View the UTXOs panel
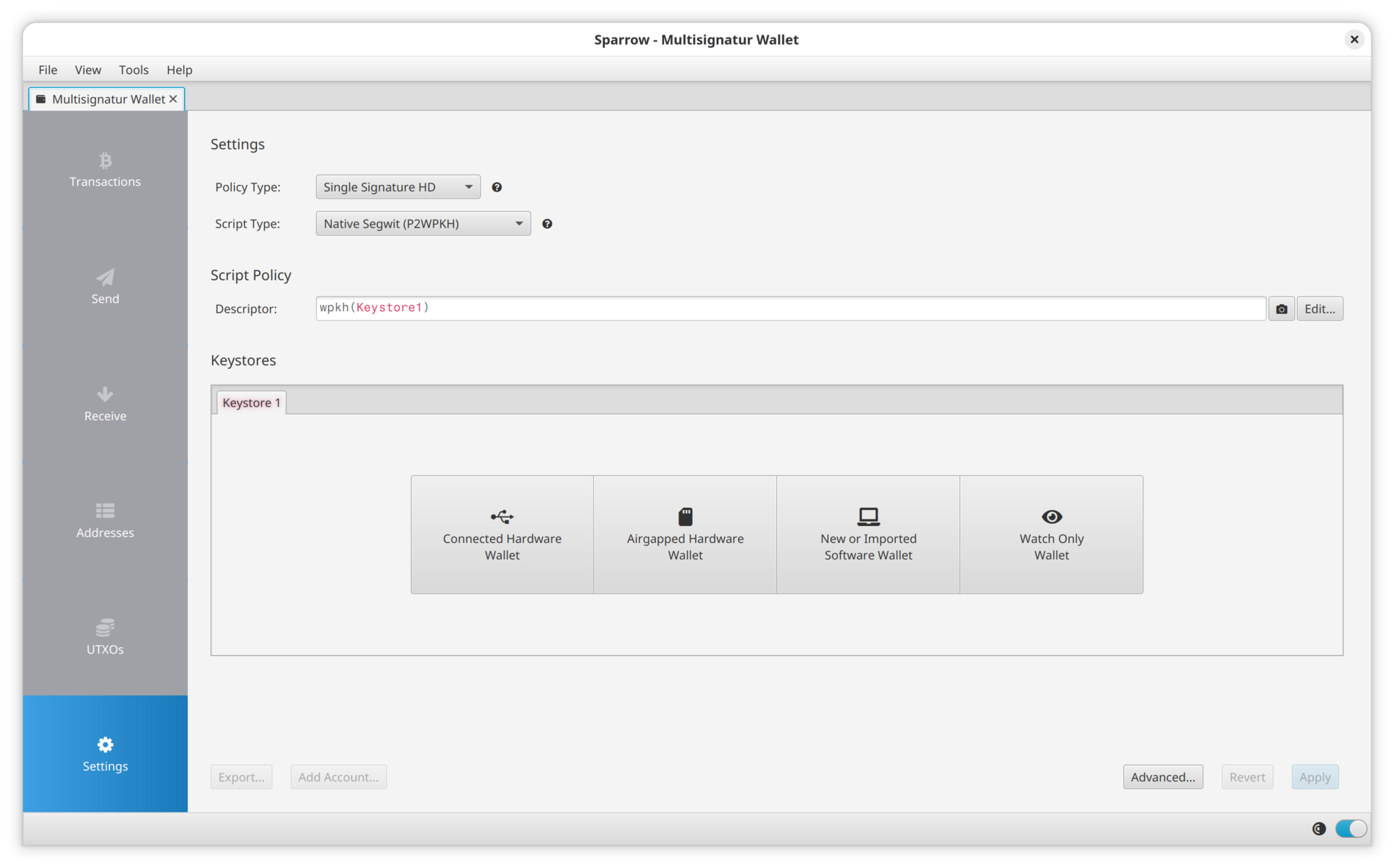The width and height of the screenshot is (1394, 868). [105, 637]
